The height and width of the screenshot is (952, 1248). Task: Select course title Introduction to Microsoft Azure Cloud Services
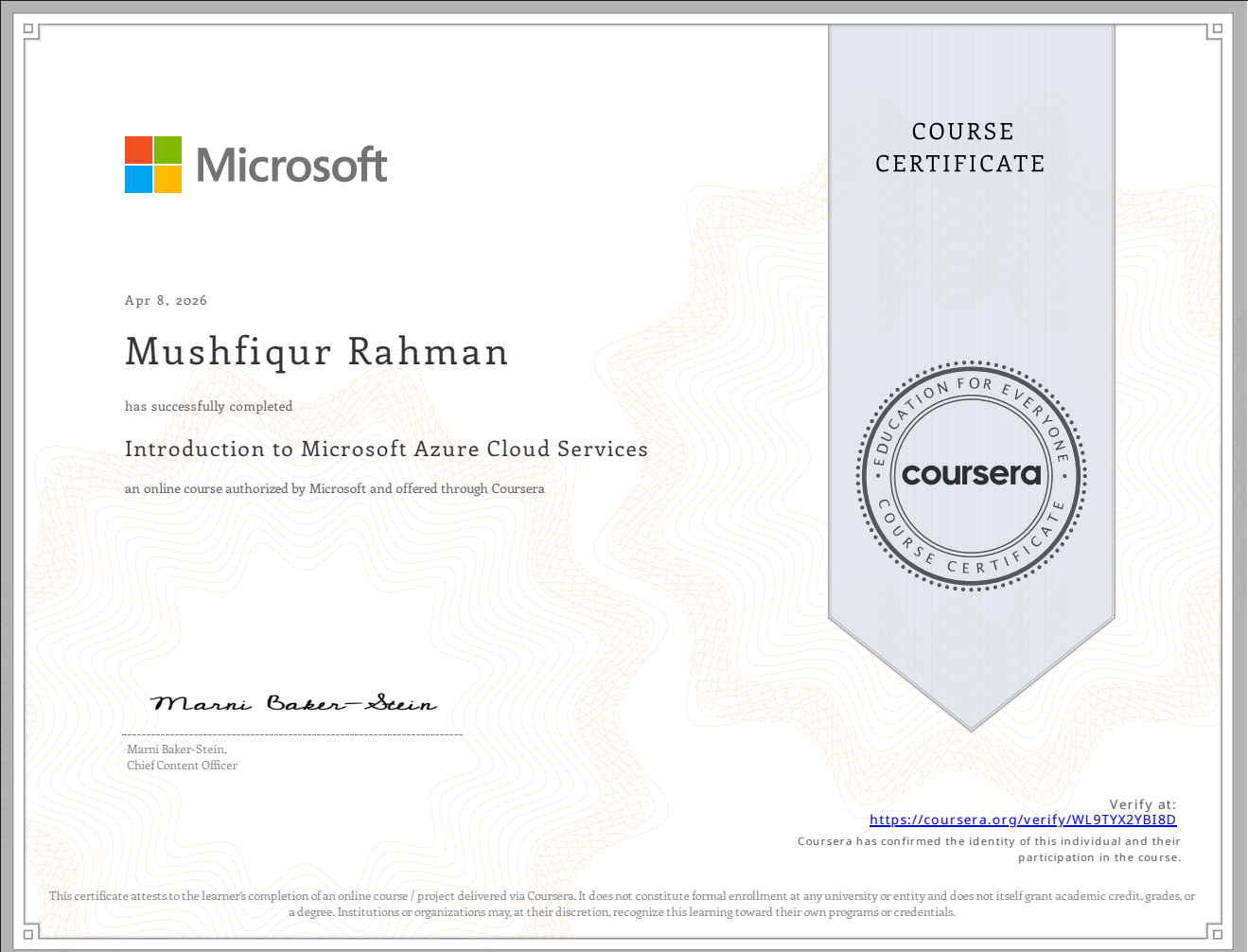(386, 449)
